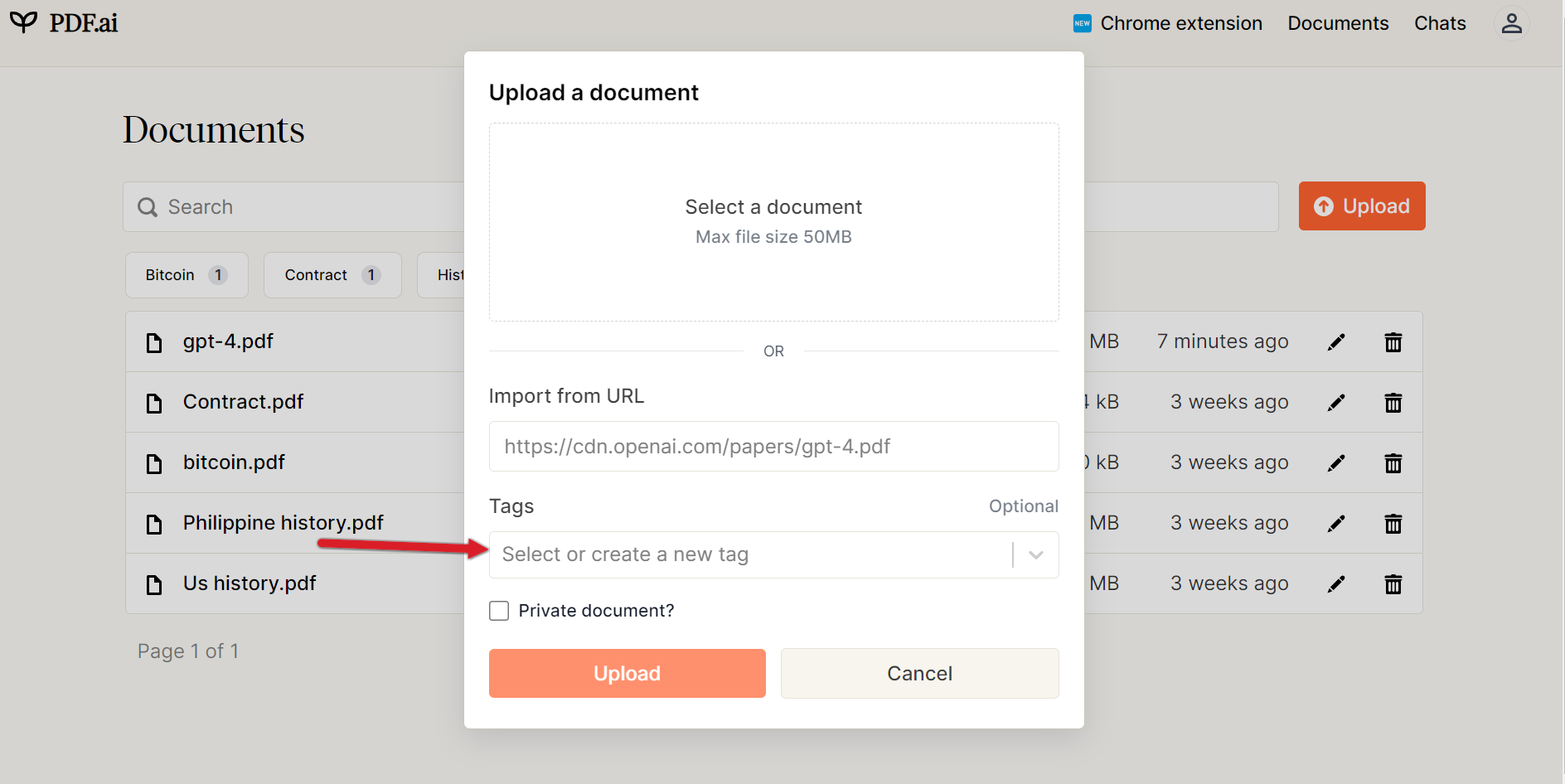The width and height of the screenshot is (1565, 784).
Task: Open the Chats menu item
Action: tap(1439, 23)
